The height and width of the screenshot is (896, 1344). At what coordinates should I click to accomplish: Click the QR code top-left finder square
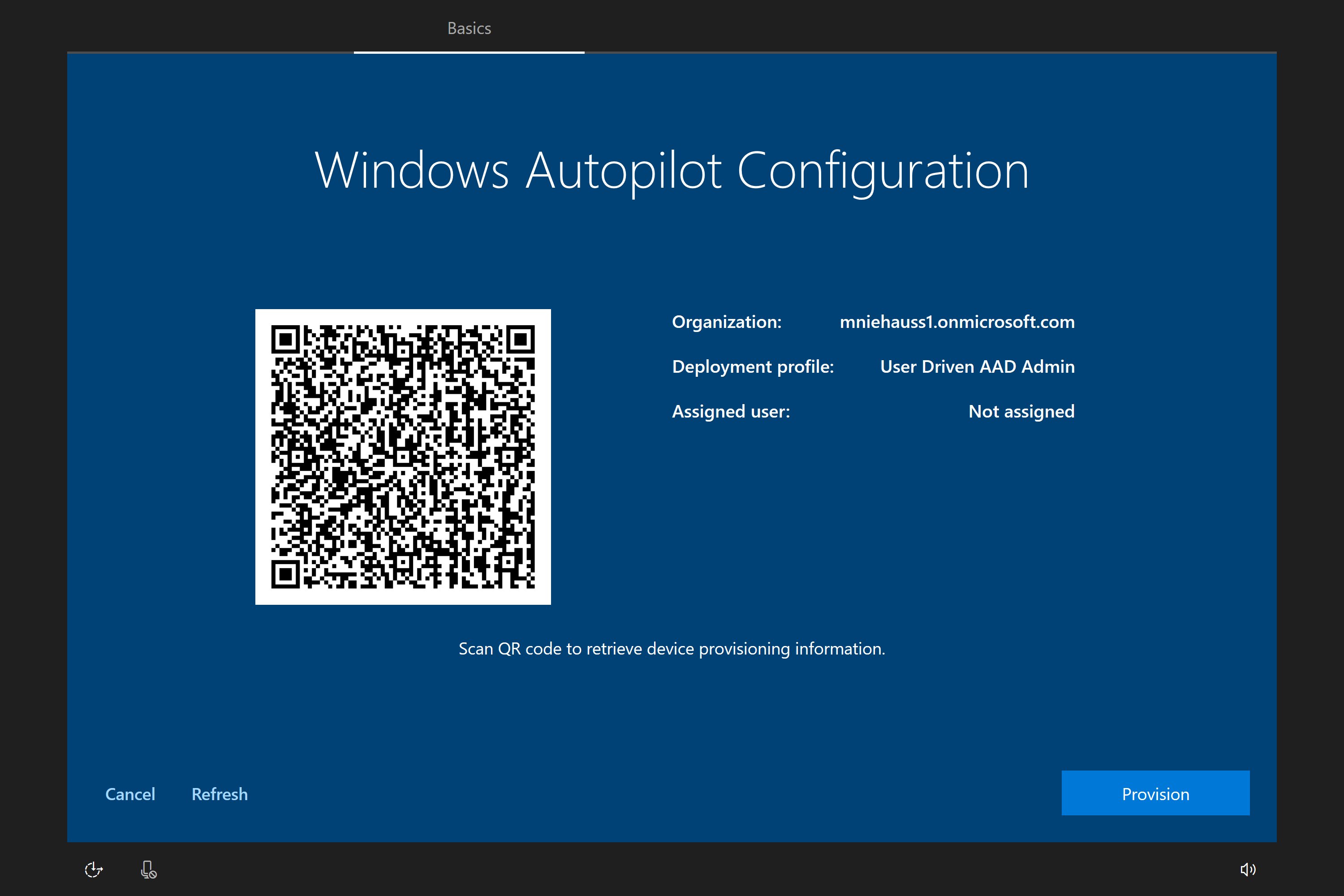point(285,340)
